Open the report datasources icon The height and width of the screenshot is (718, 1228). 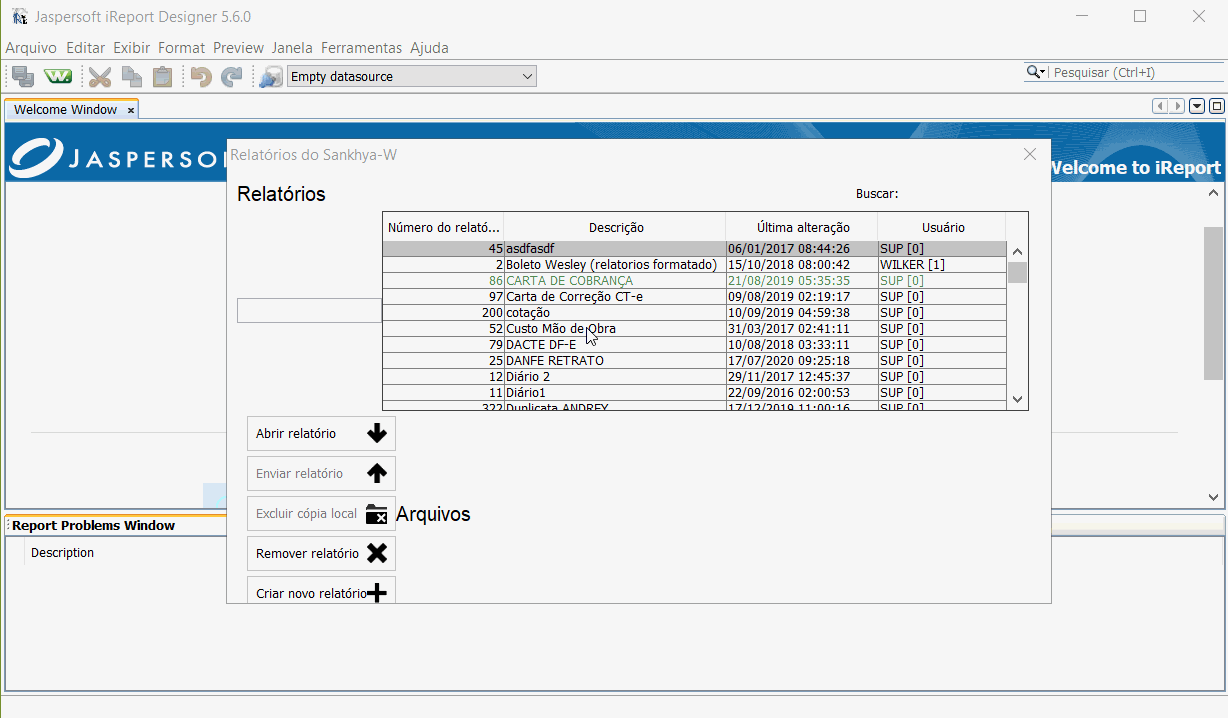[x=270, y=77]
